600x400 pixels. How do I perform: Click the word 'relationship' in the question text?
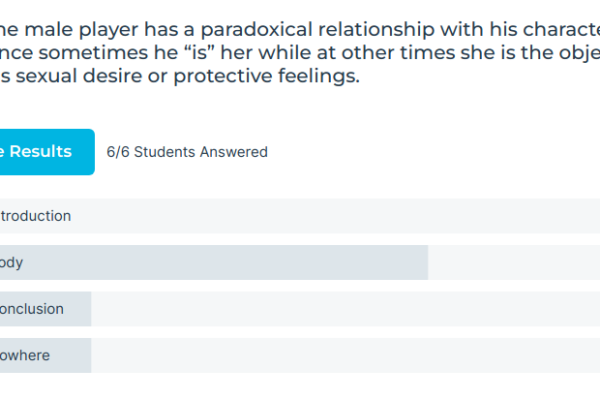pyautogui.click(x=377, y=30)
